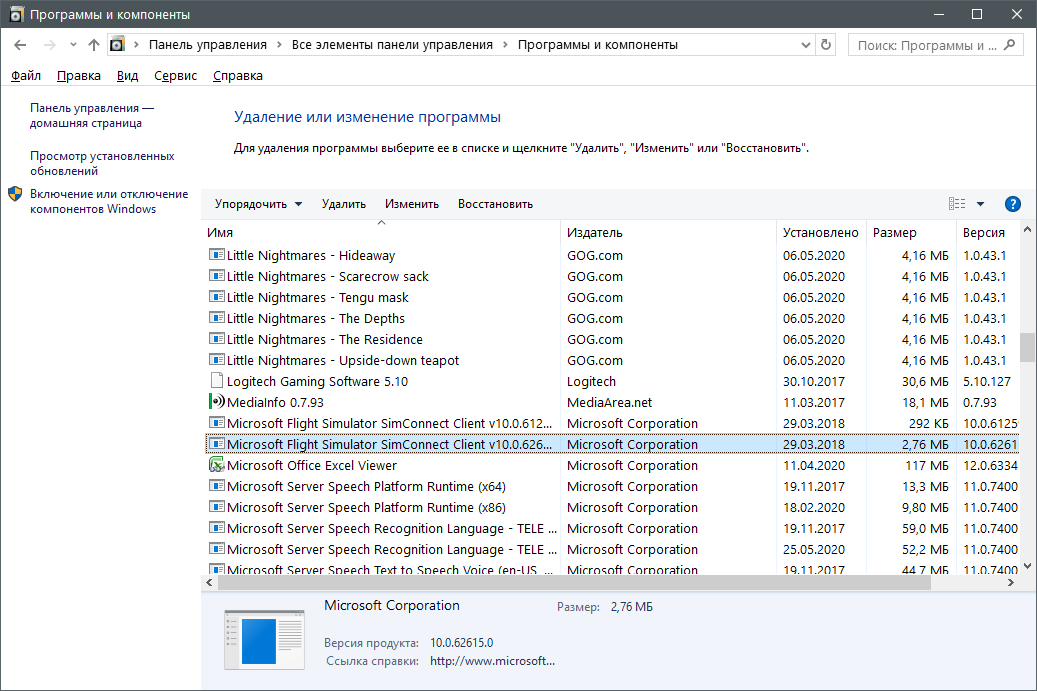
Task: Open Help via blue question mark icon
Action: [x=1012, y=204]
